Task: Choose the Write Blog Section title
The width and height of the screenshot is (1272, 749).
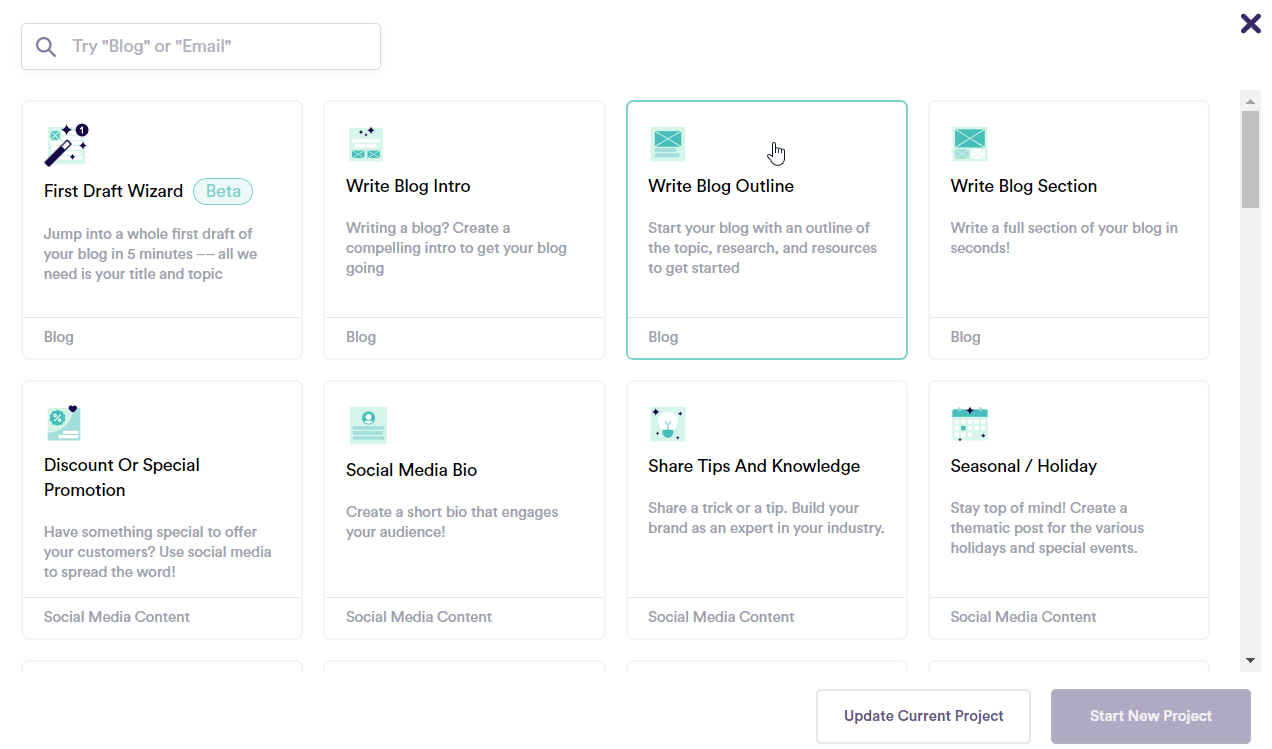Action: click(1023, 186)
